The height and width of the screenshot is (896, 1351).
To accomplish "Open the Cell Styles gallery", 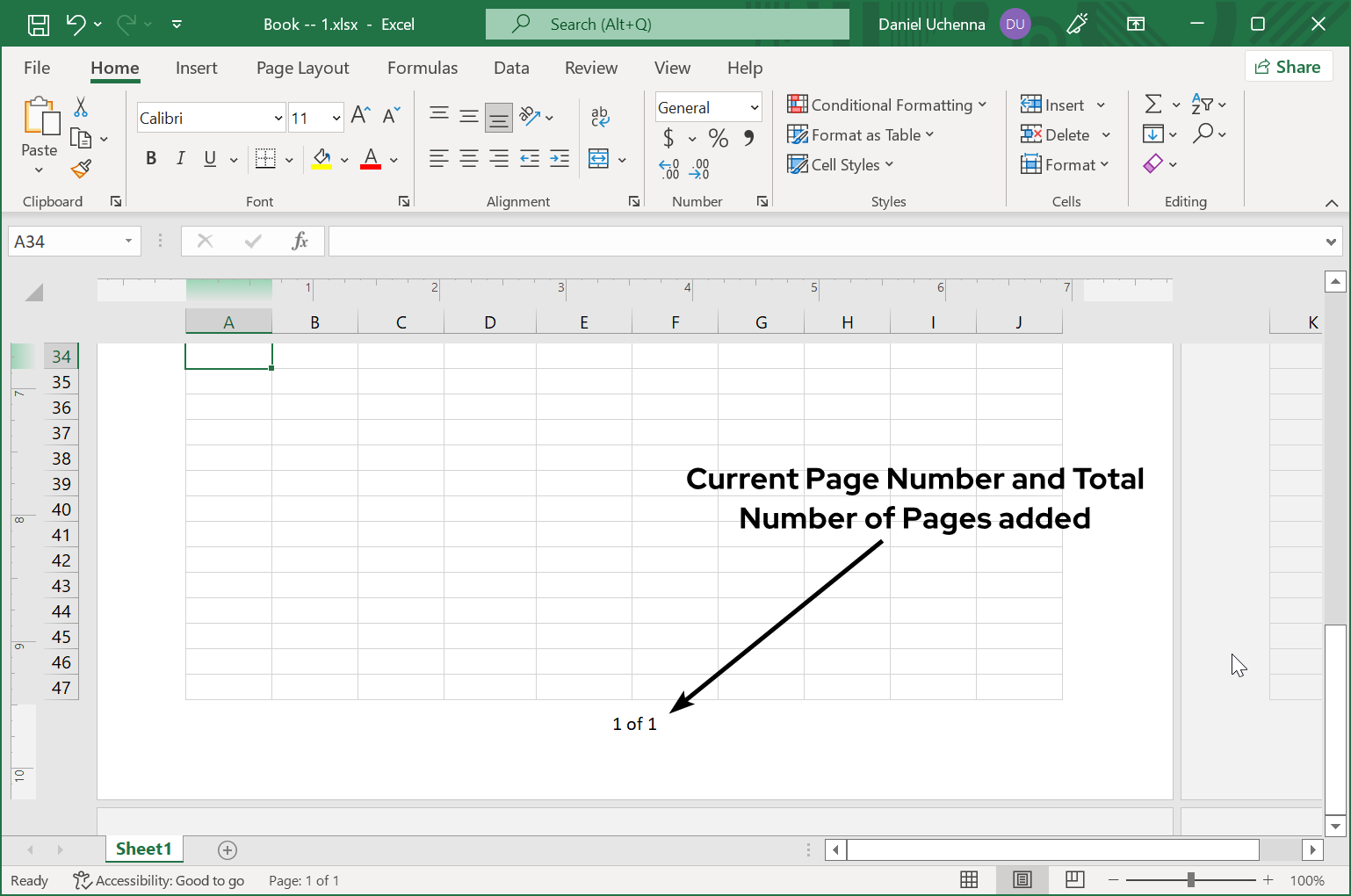I will click(x=840, y=164).
